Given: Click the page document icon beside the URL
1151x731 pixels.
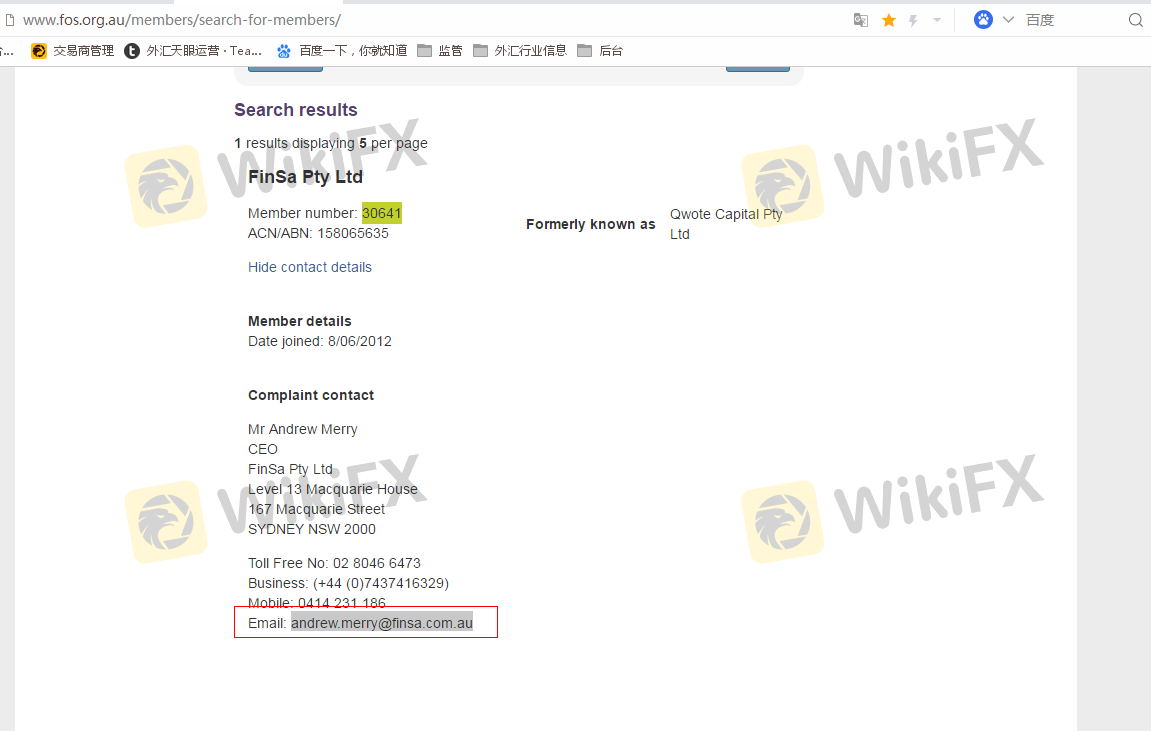Looking at the screenshot, I should click(x=10, y=20).
